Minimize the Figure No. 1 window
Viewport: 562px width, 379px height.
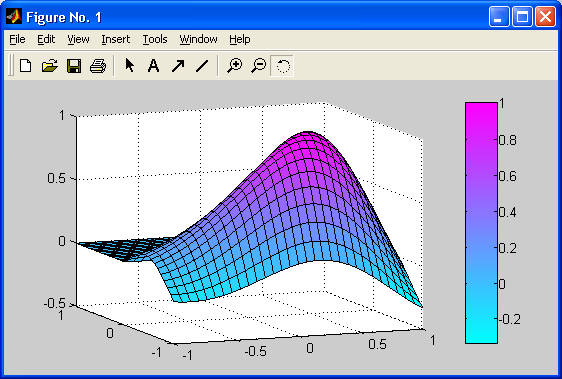tap(499, 16)
